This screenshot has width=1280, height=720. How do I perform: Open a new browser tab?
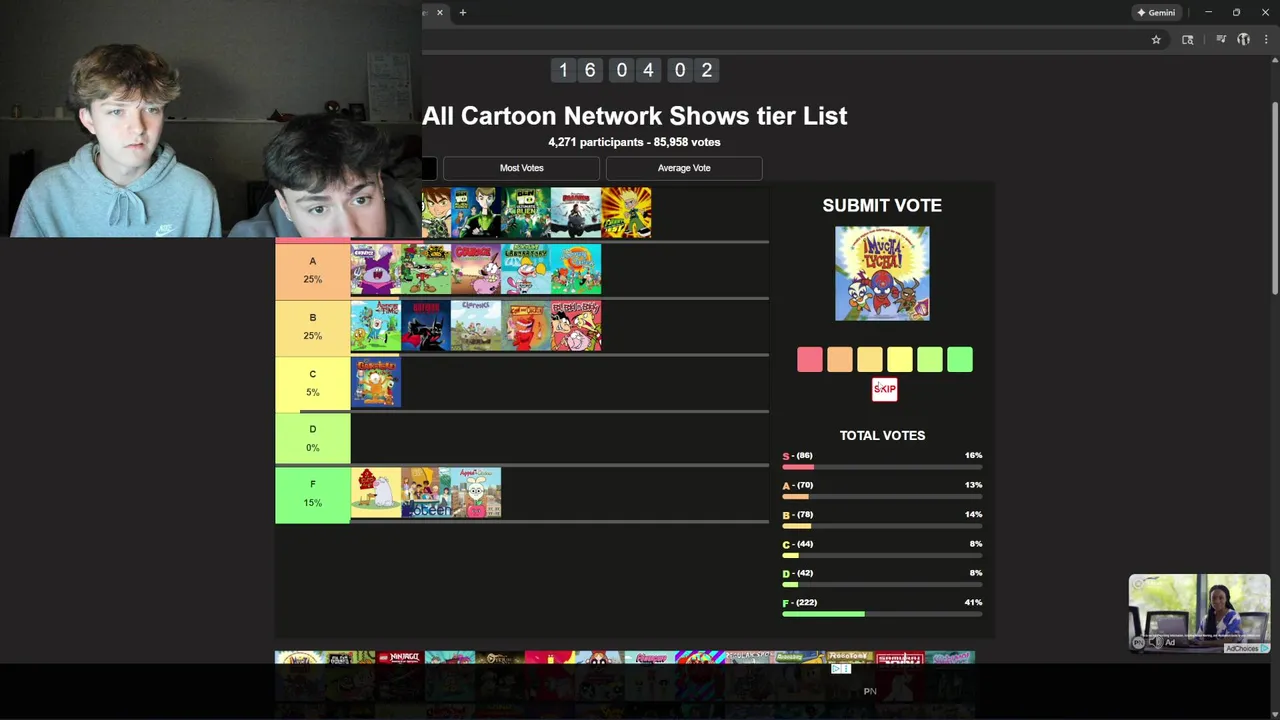point(462,12)
